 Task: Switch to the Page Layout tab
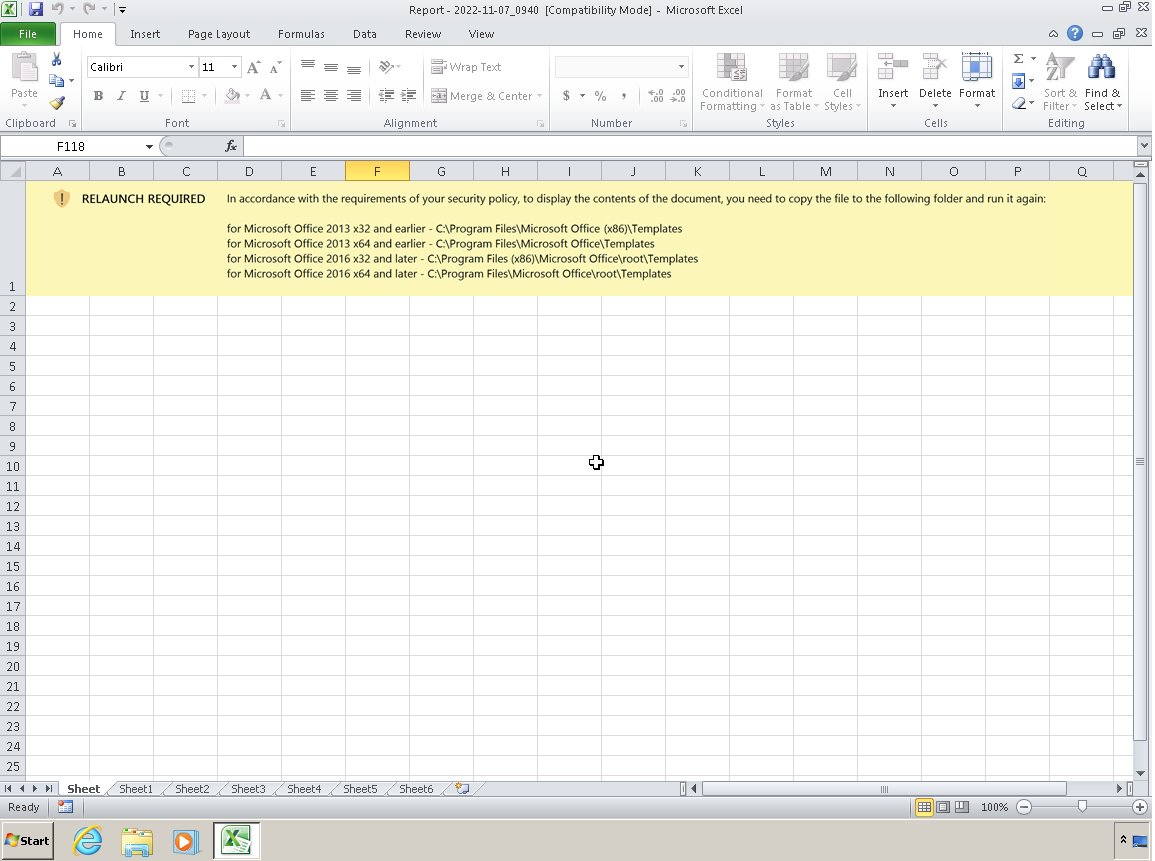click(x=219, y=34)
